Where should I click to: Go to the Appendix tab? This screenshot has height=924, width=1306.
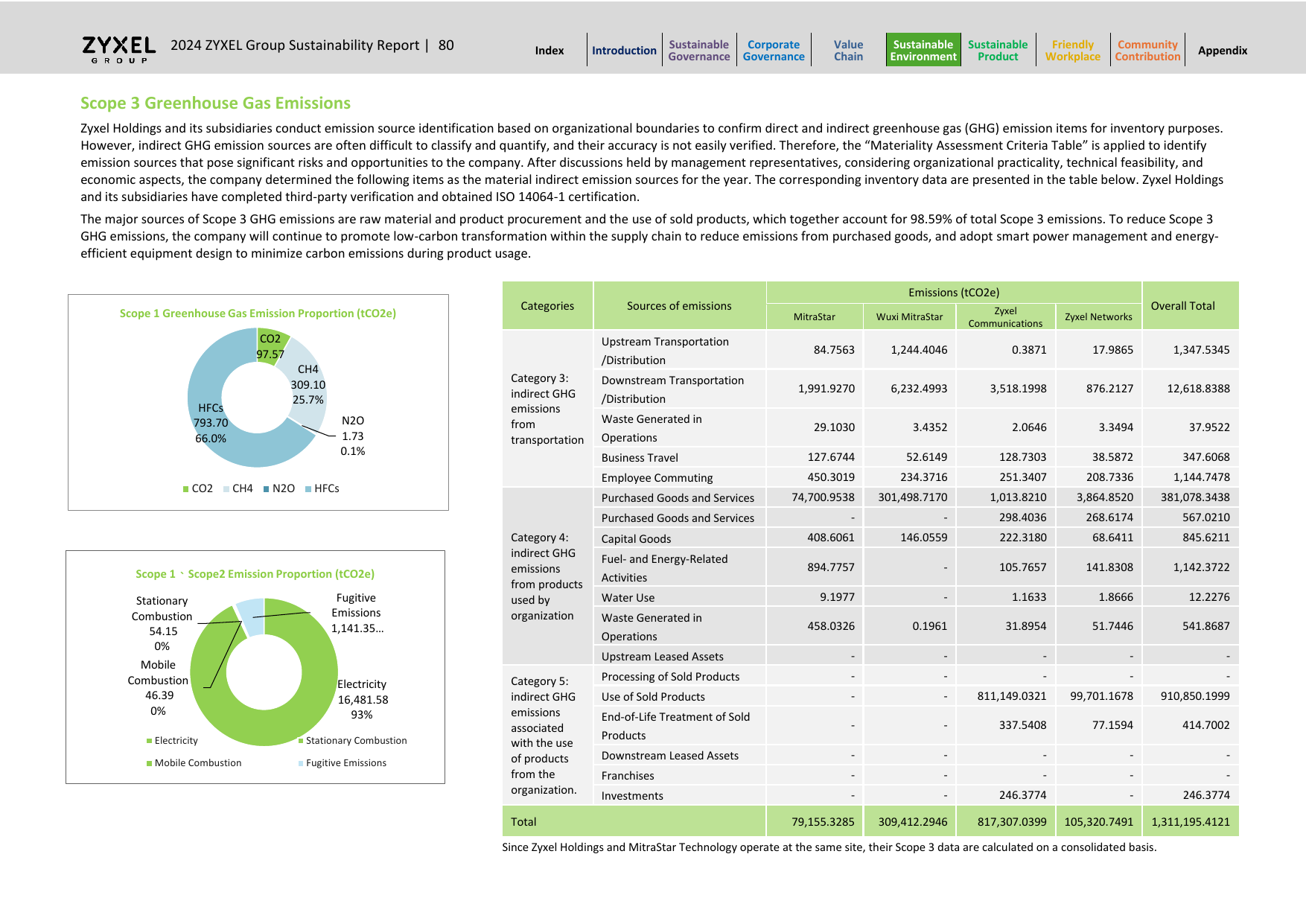click(x=1223, y=51)
